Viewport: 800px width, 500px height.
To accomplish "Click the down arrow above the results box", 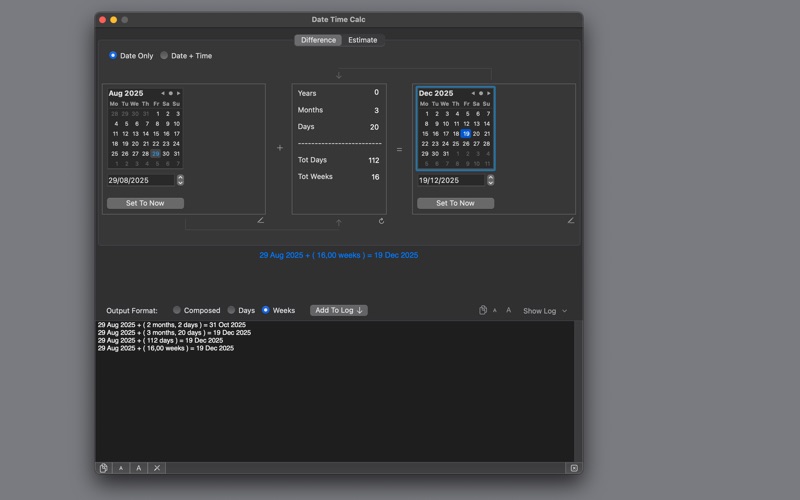I will coord(339,75).
